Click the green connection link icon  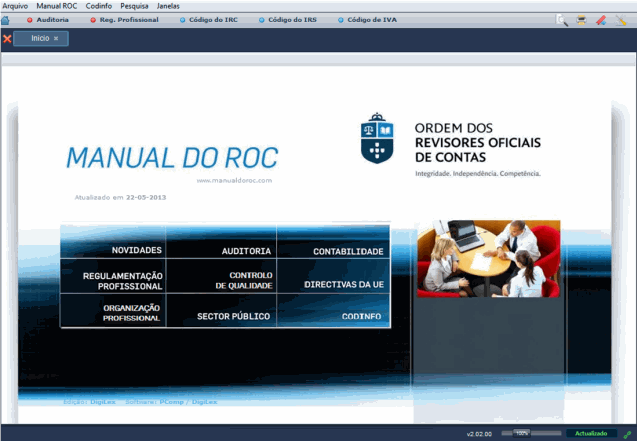[x=627, y=435]
